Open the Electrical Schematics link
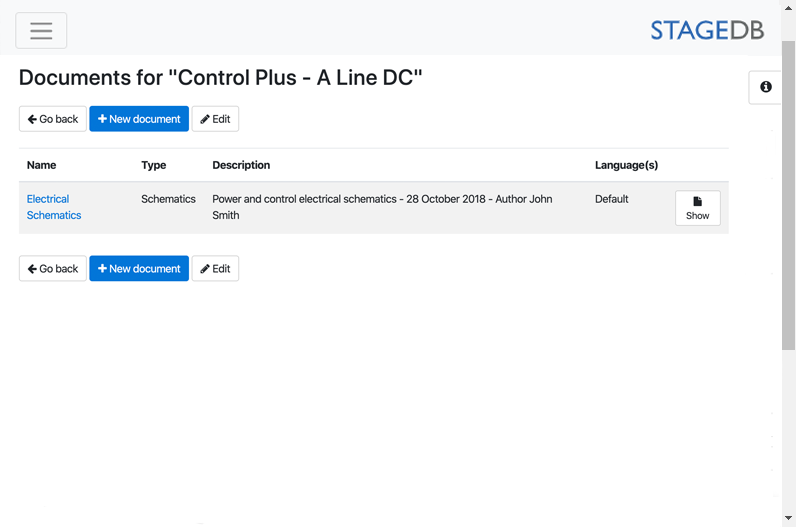 [x=54, y=207]
